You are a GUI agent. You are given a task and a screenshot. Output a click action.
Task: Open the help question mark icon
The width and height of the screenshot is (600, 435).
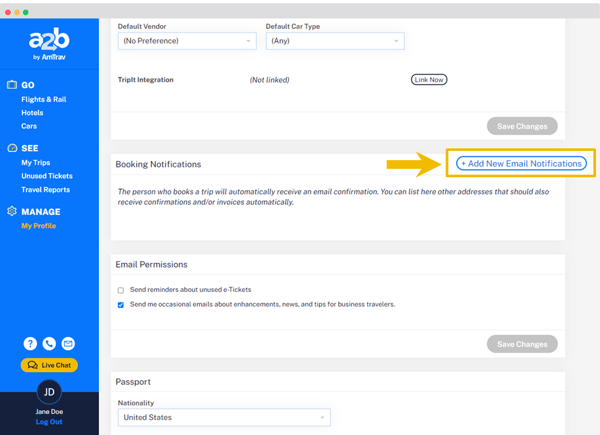(x=30, y=344)
